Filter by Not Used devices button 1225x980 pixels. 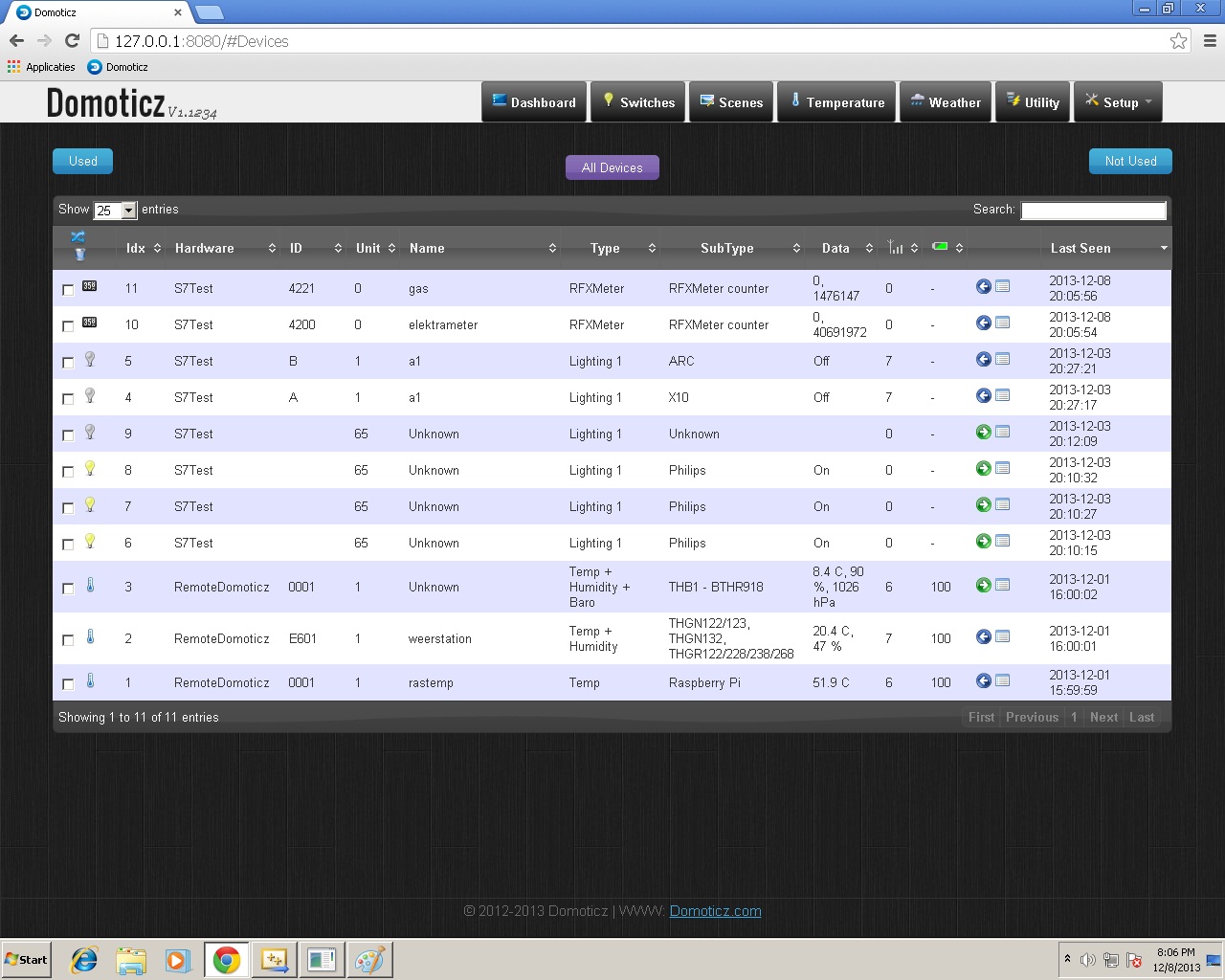click(x=1130, y=161)
